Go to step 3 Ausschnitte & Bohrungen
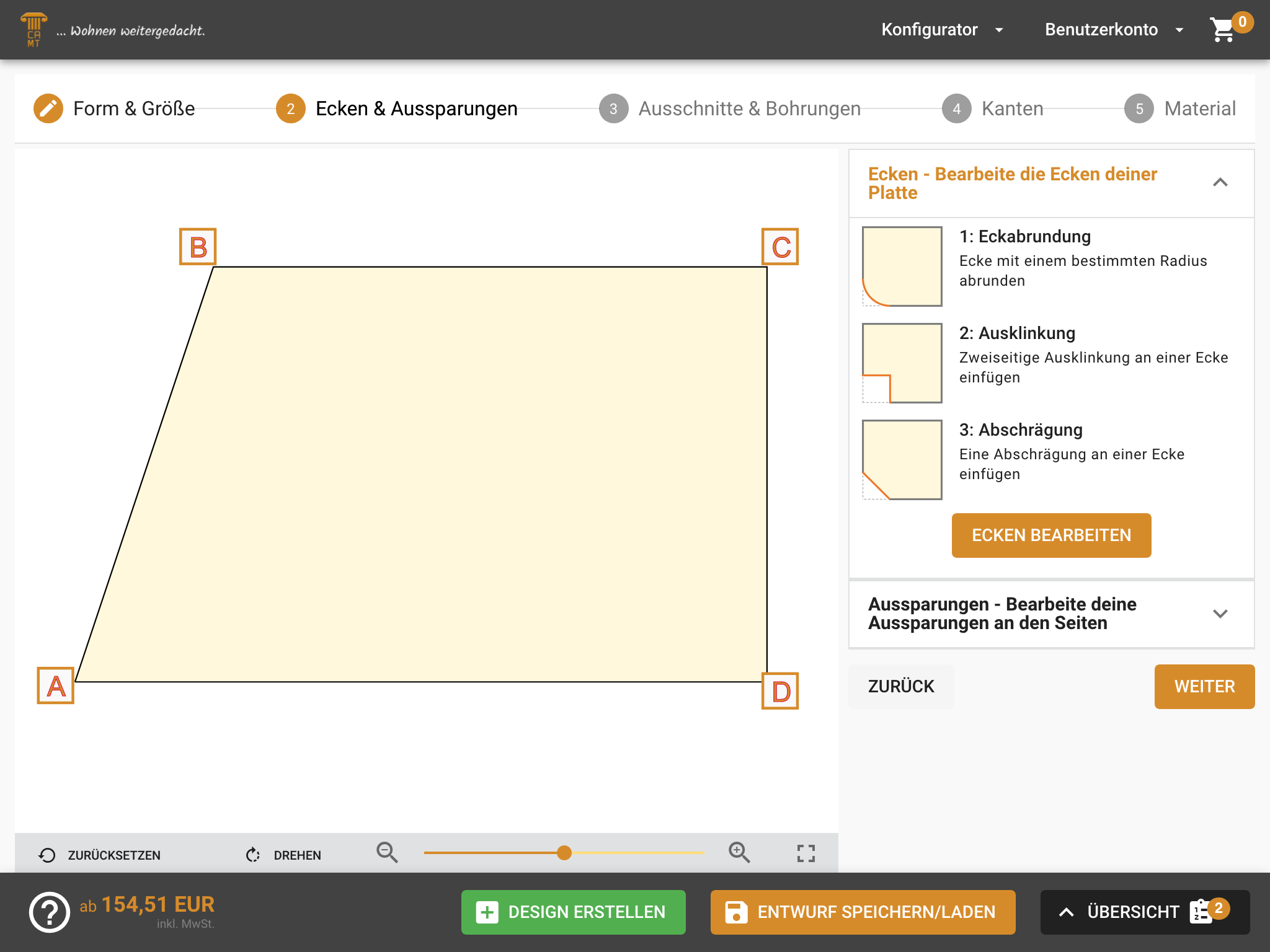 click(730, 108)
